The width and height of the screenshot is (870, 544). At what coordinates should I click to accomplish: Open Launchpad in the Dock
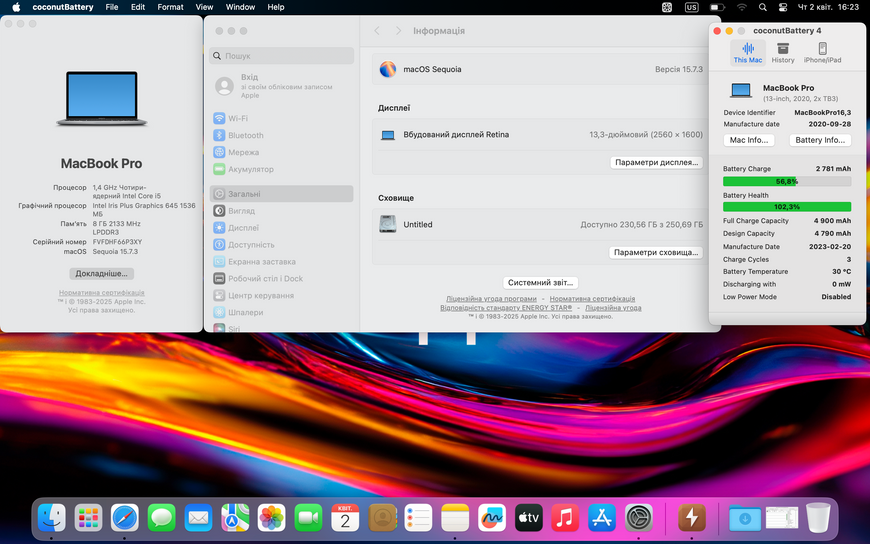[88, 518]
